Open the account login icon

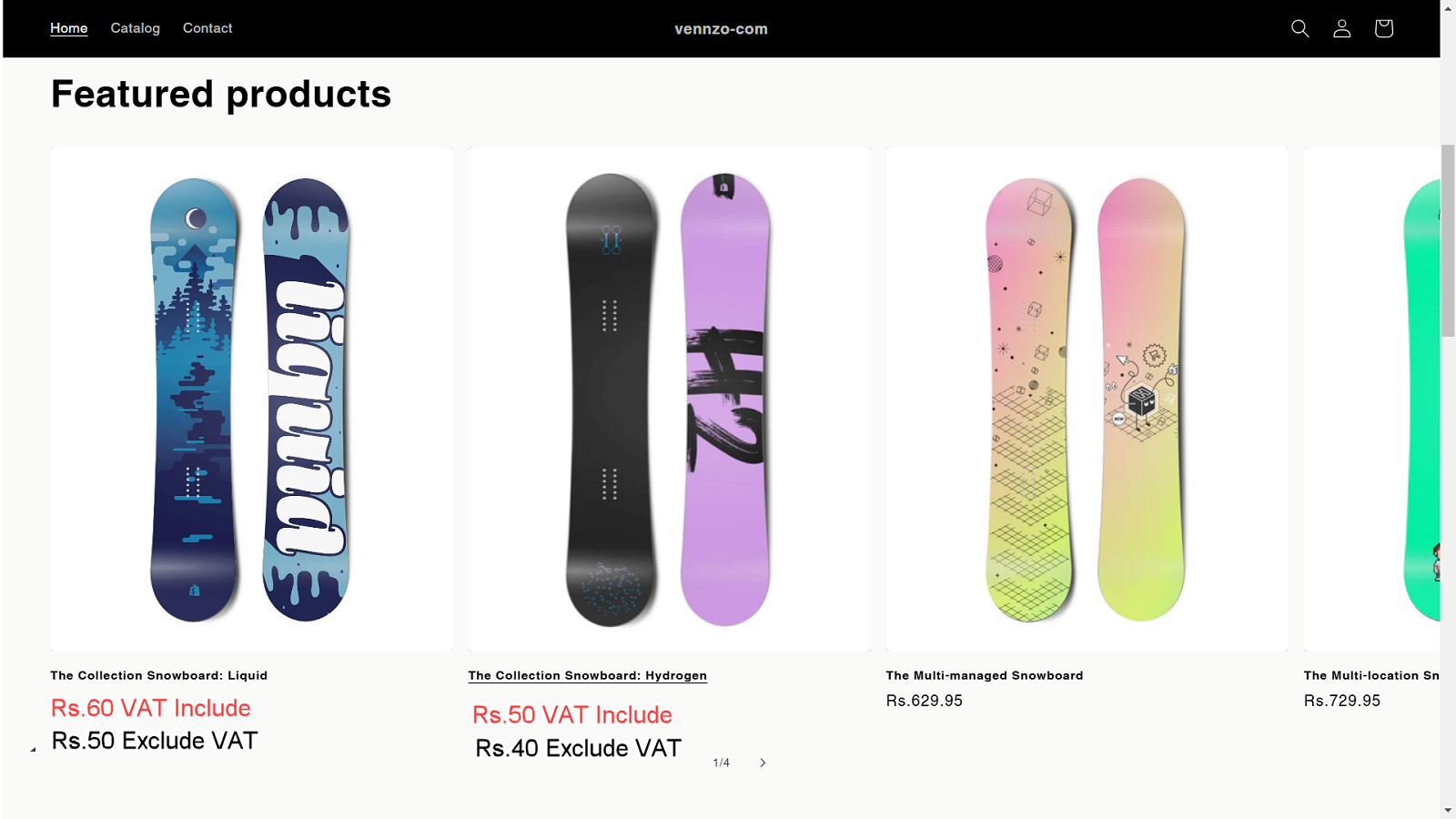[x=1341, y=28]
